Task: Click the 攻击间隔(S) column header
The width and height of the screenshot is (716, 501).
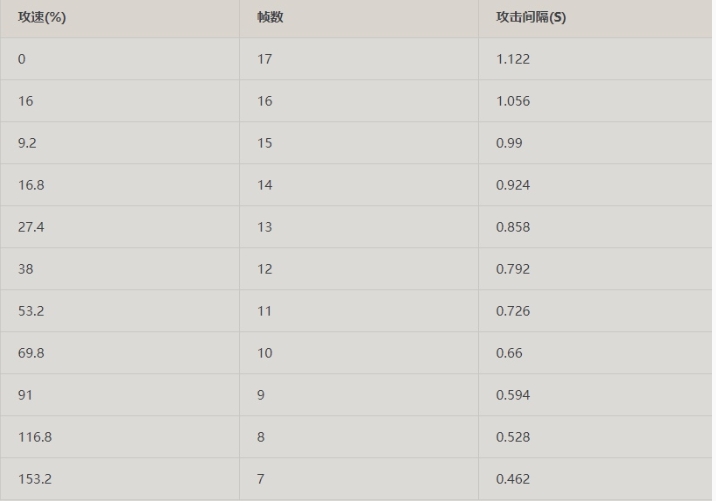Action: (531, 17)
